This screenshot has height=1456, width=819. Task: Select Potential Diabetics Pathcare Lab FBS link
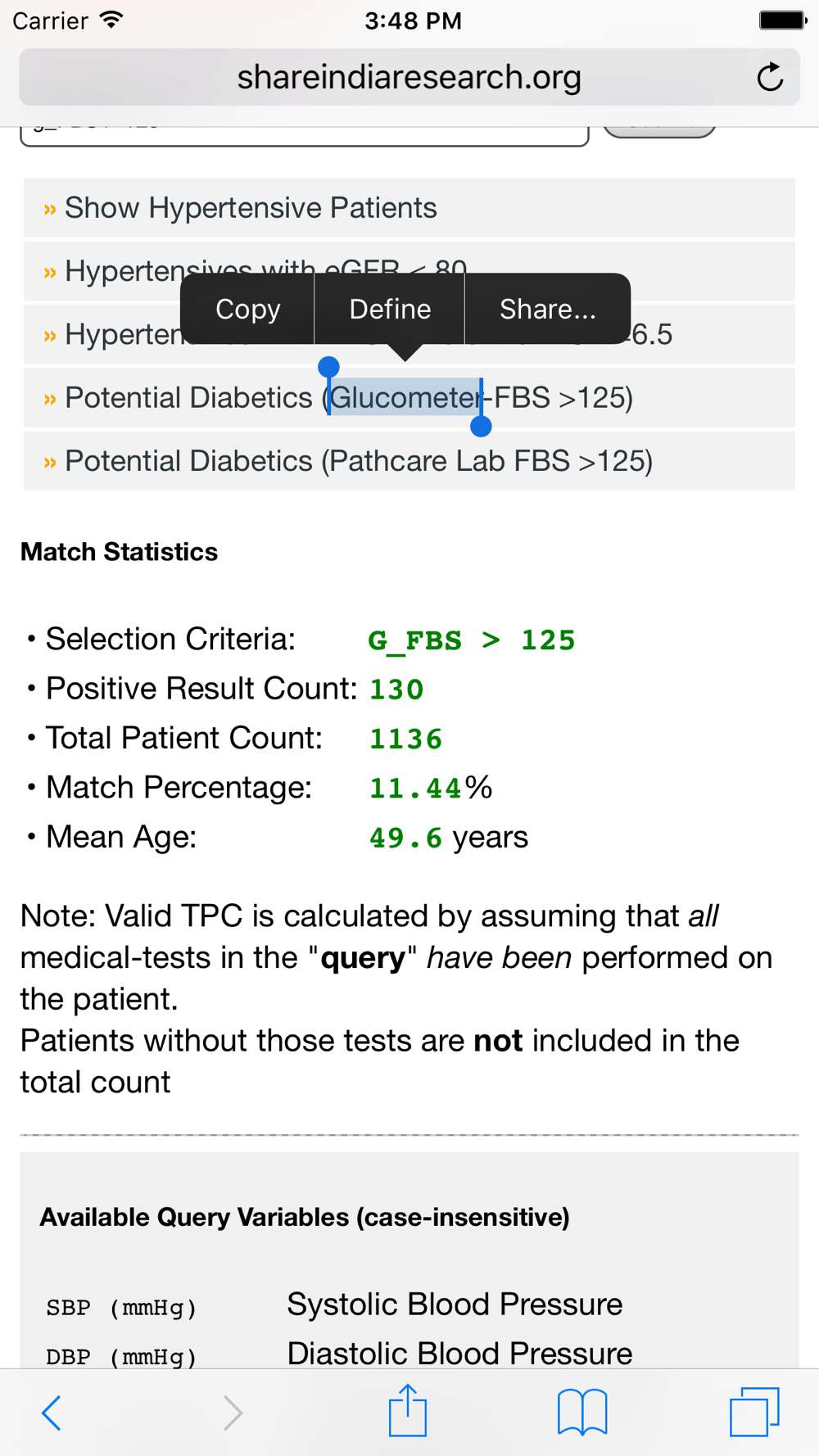click(x=409, y=461)
